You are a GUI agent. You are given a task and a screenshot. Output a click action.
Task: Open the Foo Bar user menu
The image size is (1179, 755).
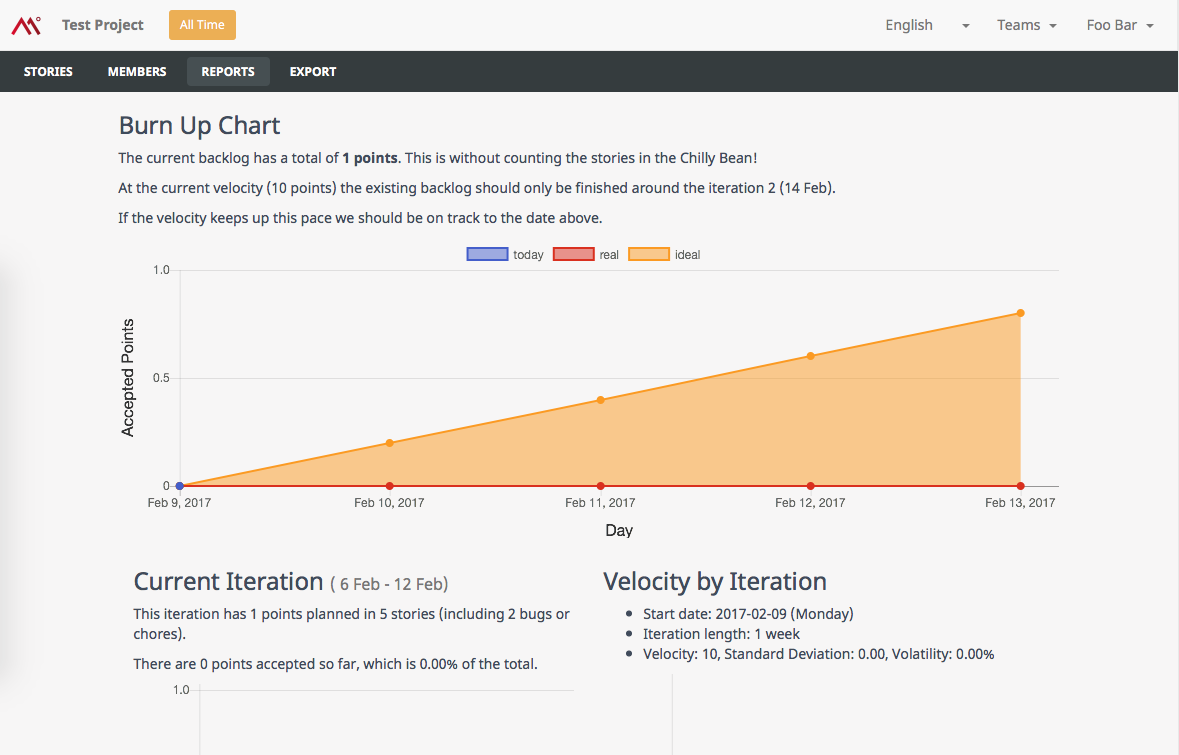pos(1120,25)
